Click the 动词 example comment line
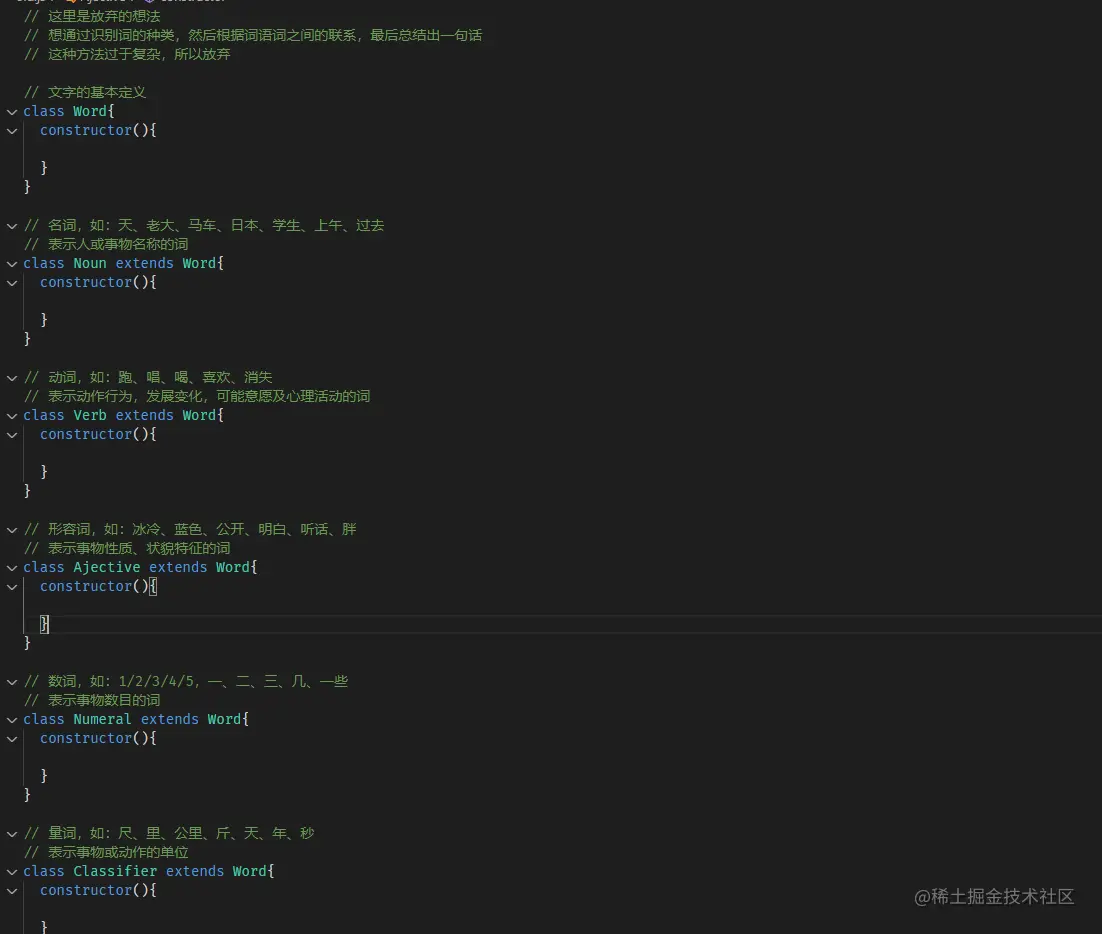This screenshot has height=934, width=1102. tap(148, 377)
